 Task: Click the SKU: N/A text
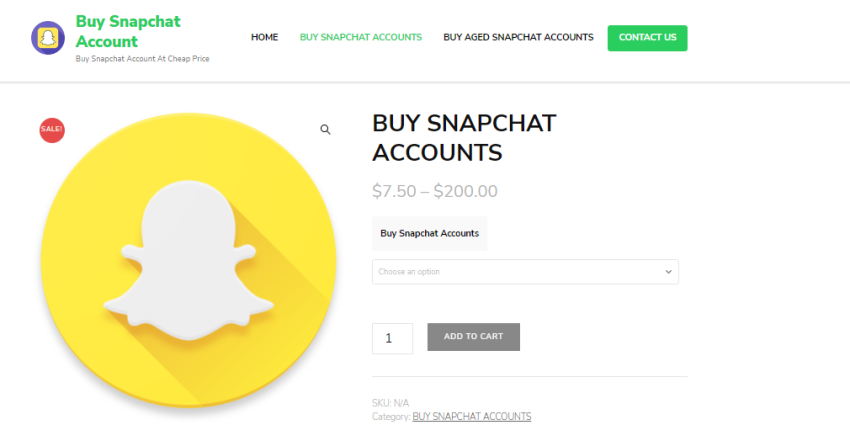coord(390,403)
